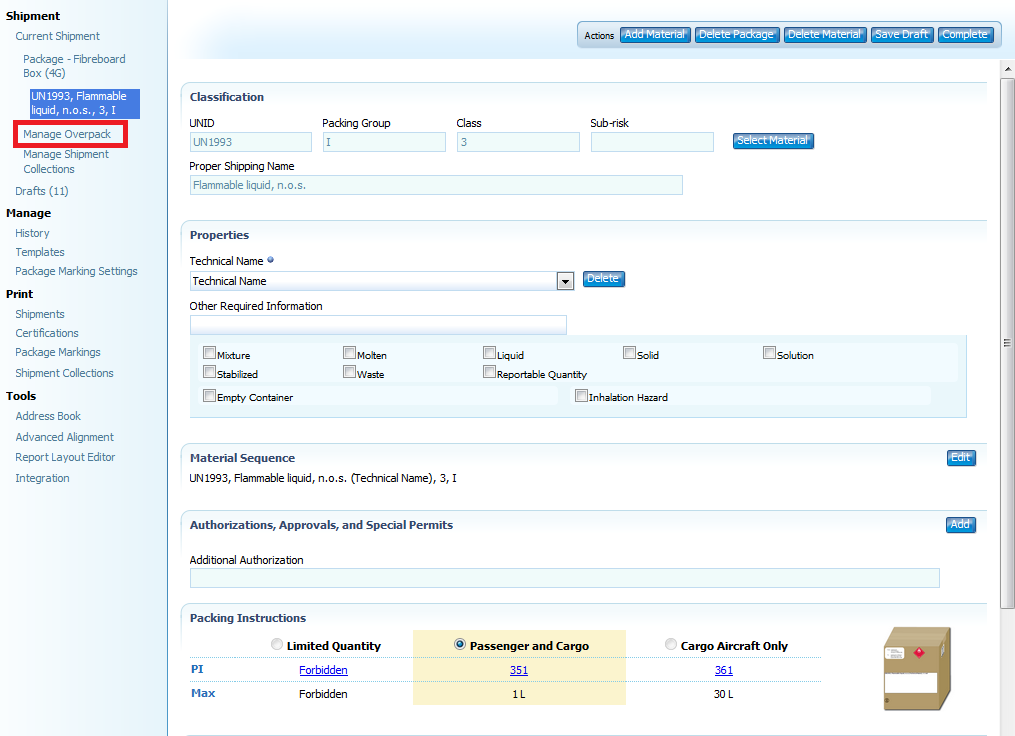
Task: Open Manage Overpack in the sidebar
Action: click(x=67, y=134)
